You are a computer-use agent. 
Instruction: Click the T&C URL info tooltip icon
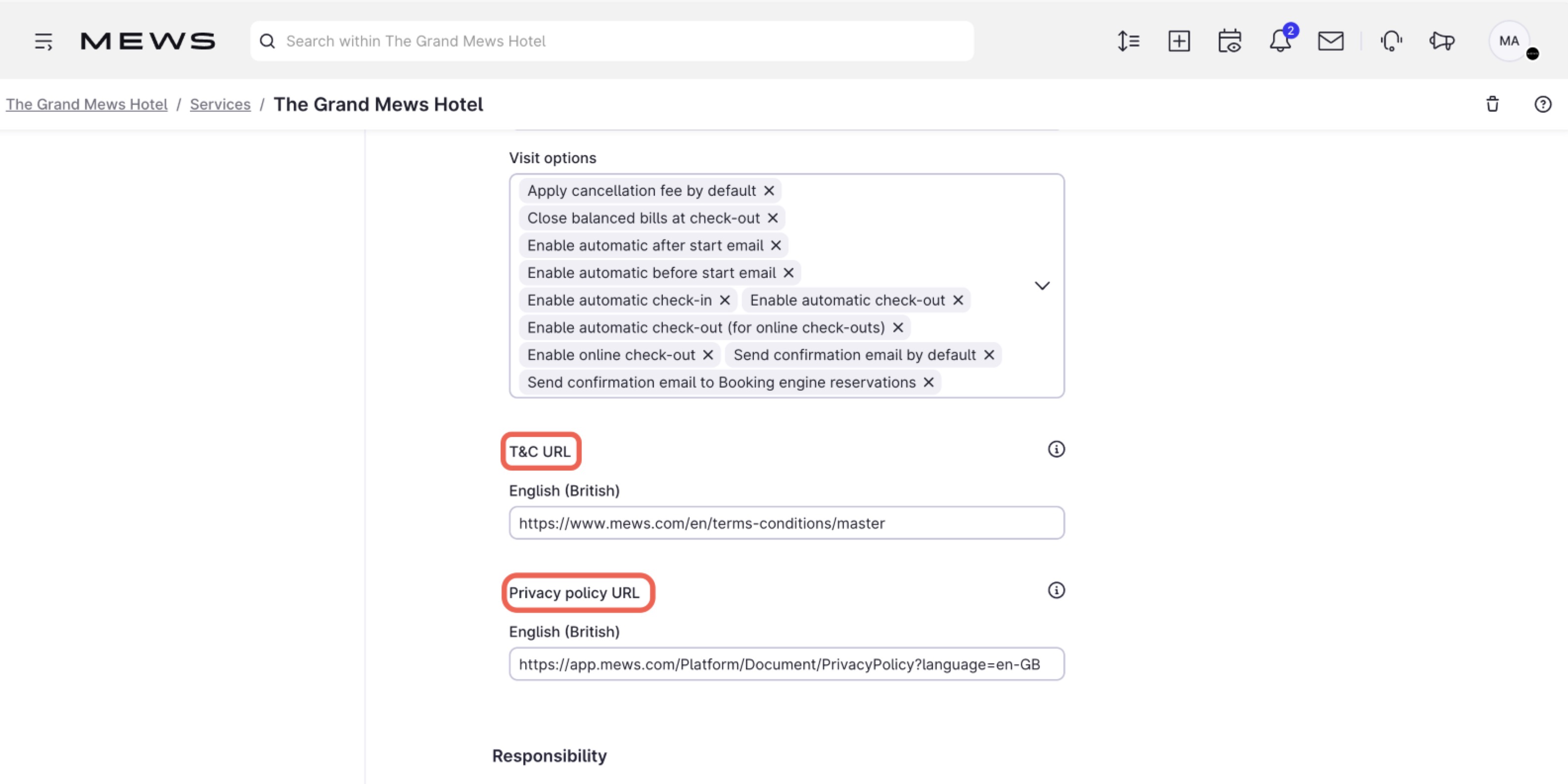[1057, 449]
